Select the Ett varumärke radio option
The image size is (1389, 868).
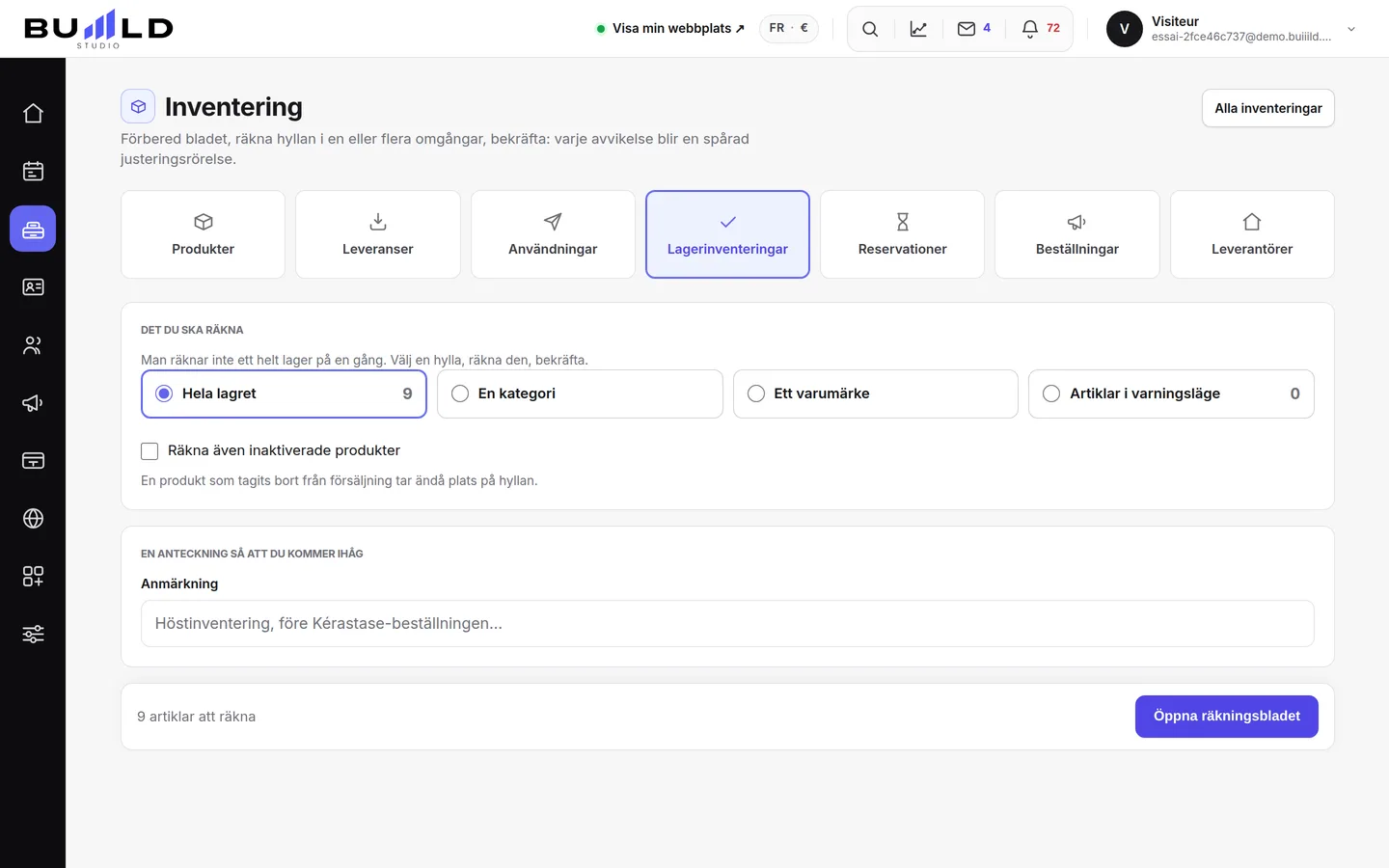pyautogui.click(x=875, y=393)
